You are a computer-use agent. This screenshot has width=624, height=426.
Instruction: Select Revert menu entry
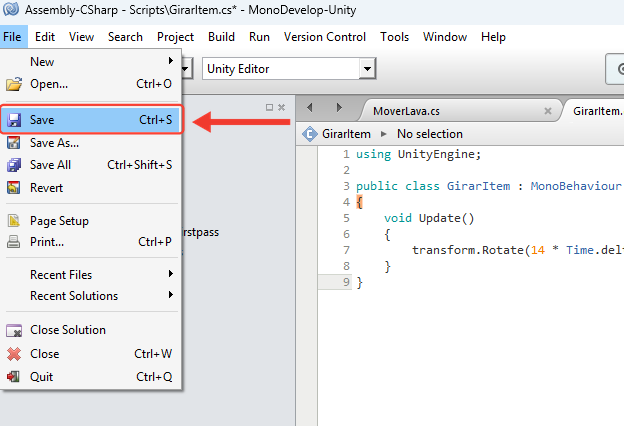coord(91,188)
